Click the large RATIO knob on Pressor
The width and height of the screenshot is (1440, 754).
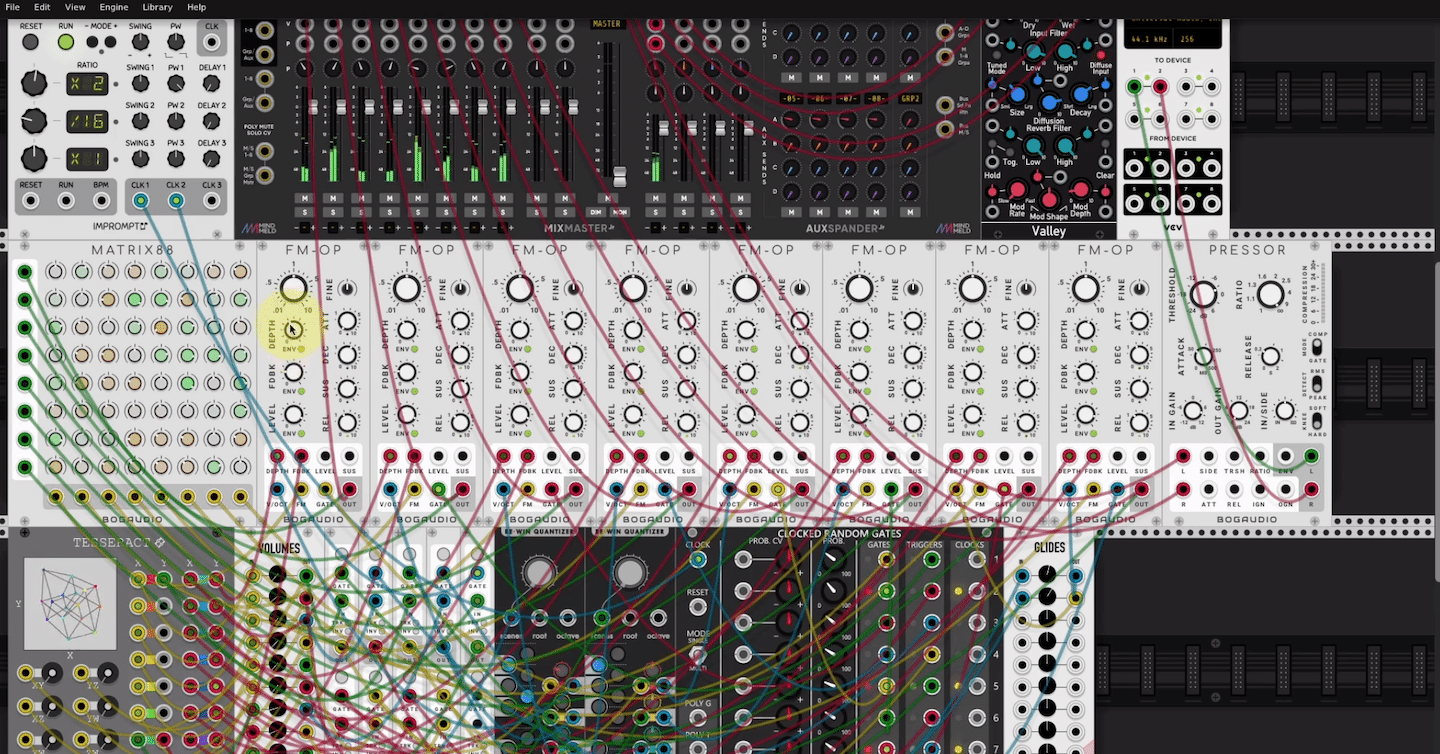click(x=1269, y=295)
